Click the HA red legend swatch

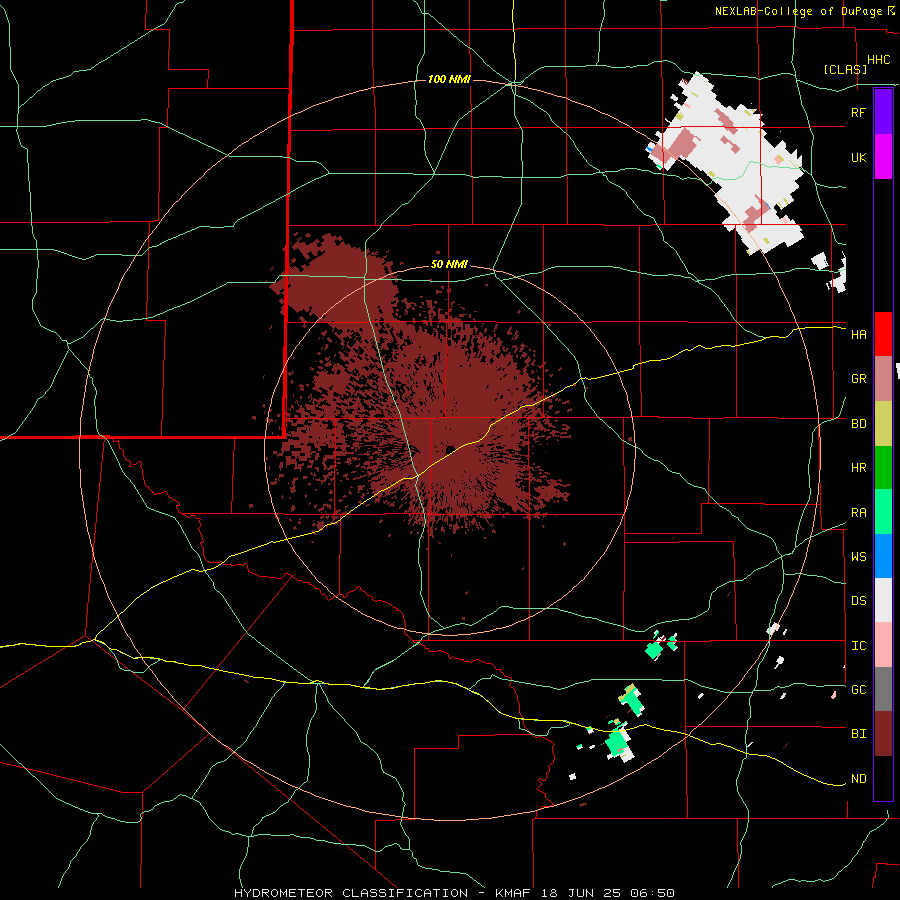point(883,334)
